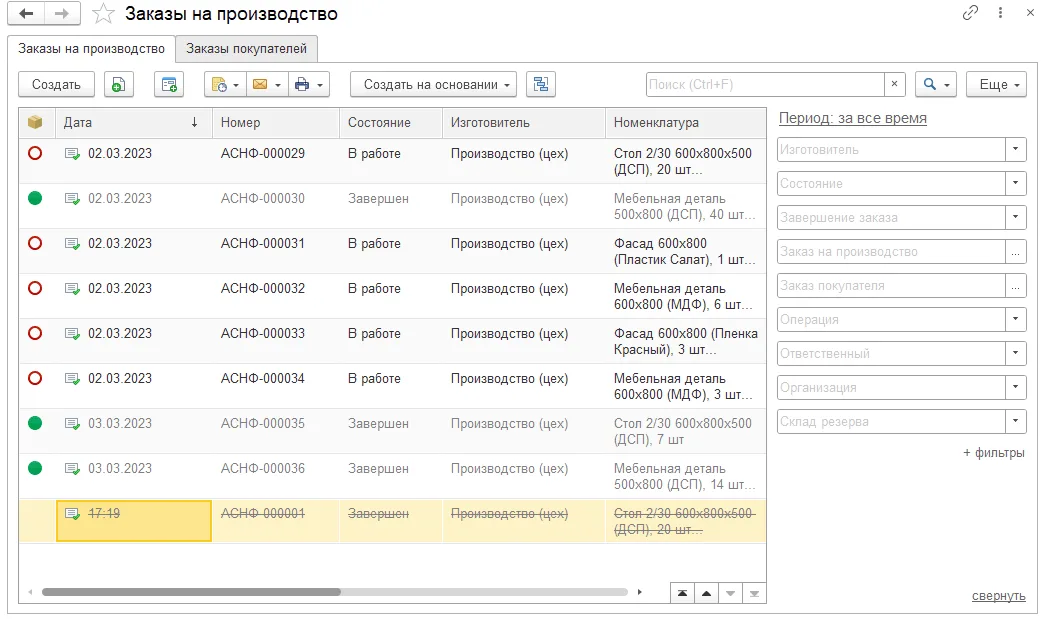Click the box icon column header
Screen dimensions: 1044x619
pyautogui.click(x=35, y=122)
